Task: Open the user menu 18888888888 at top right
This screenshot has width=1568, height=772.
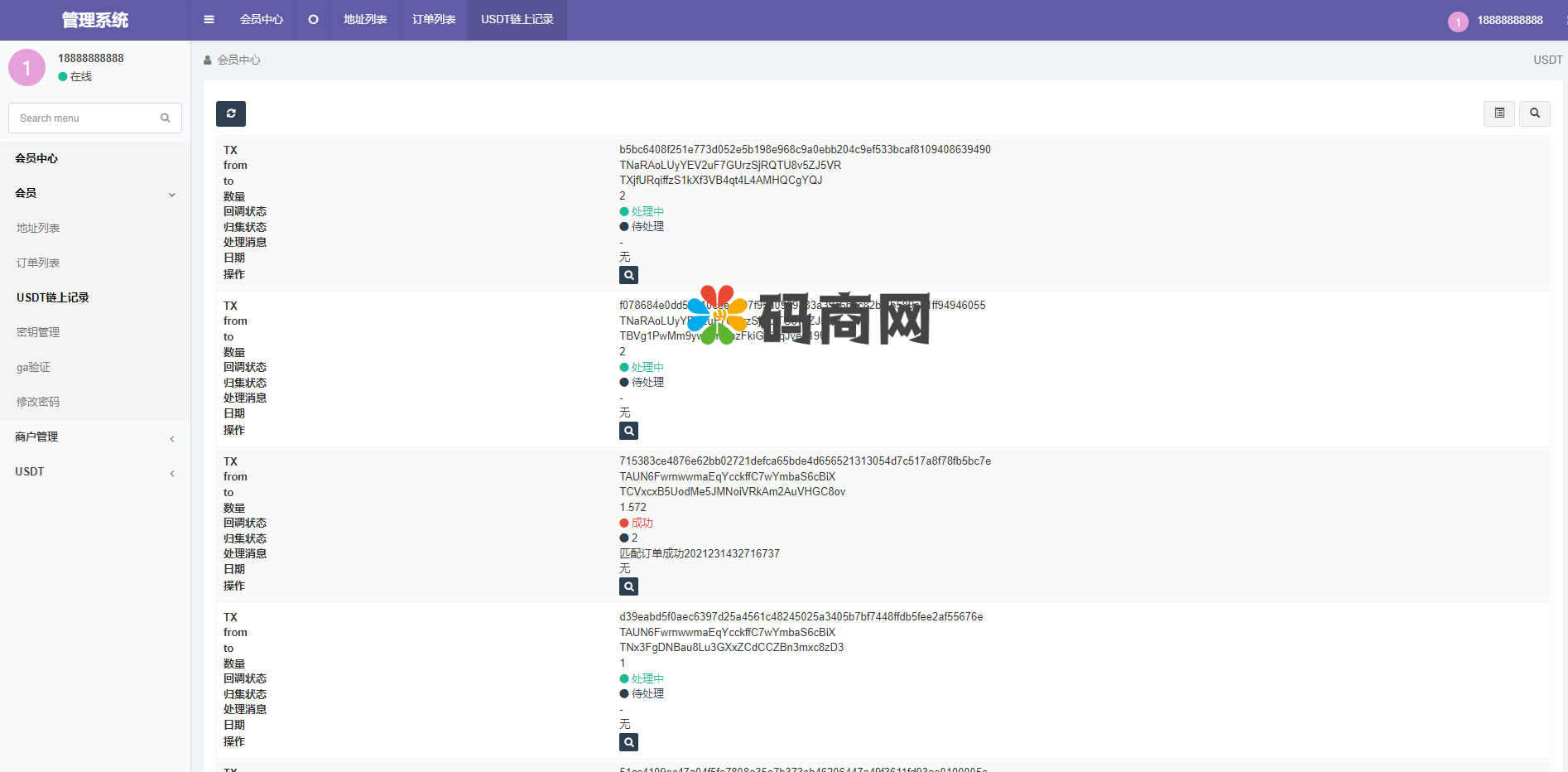Action: click(x=1498, y=21)
